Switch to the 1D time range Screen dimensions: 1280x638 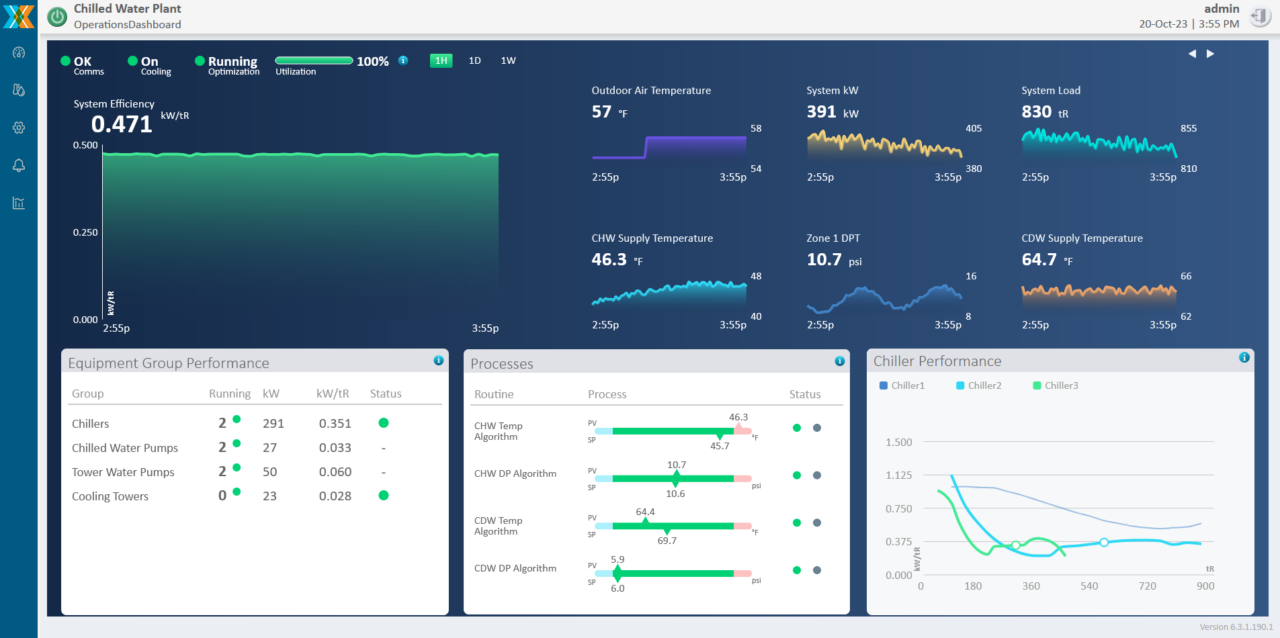tap(475, 61)
